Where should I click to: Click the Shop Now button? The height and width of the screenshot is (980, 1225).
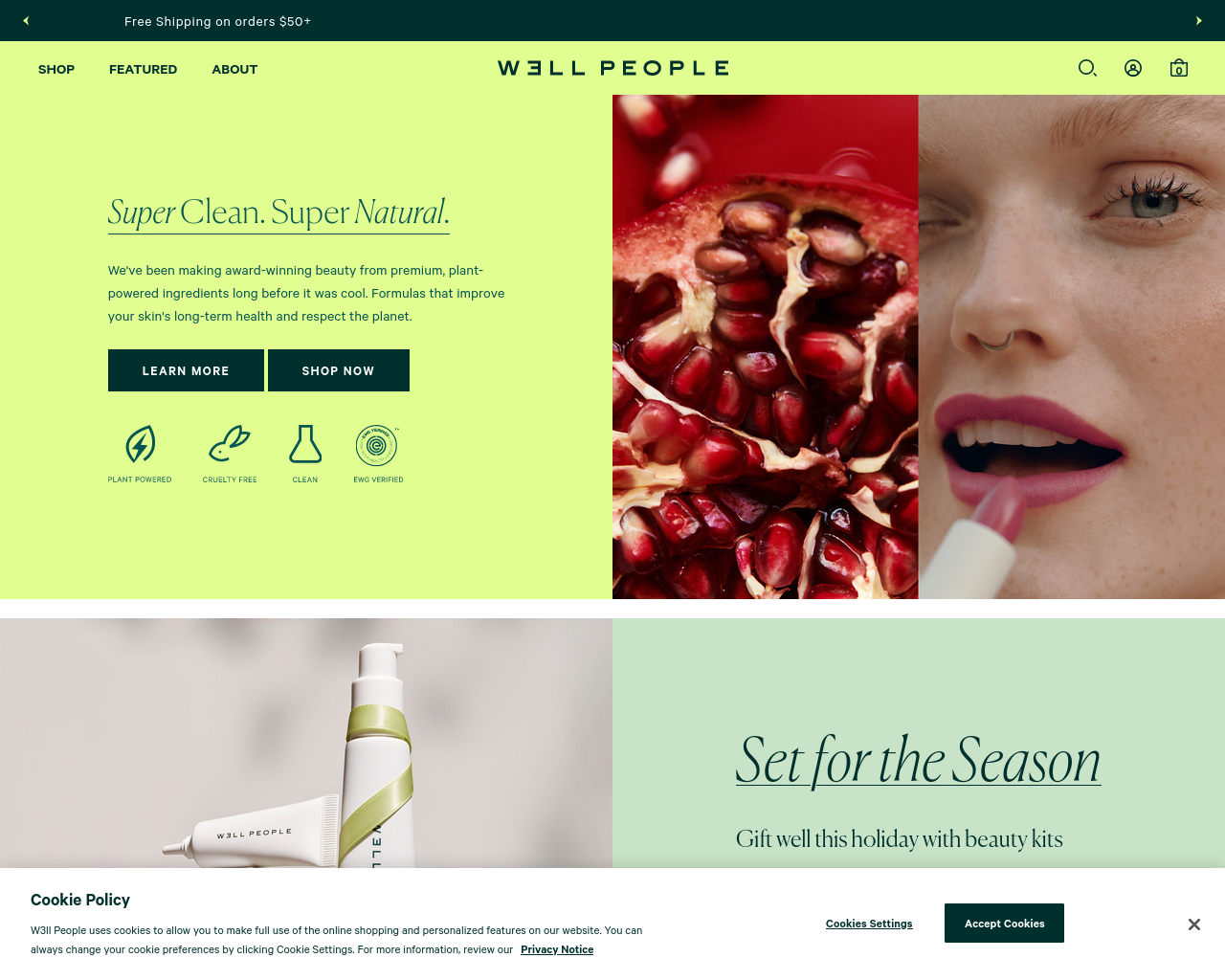(339, 370)
